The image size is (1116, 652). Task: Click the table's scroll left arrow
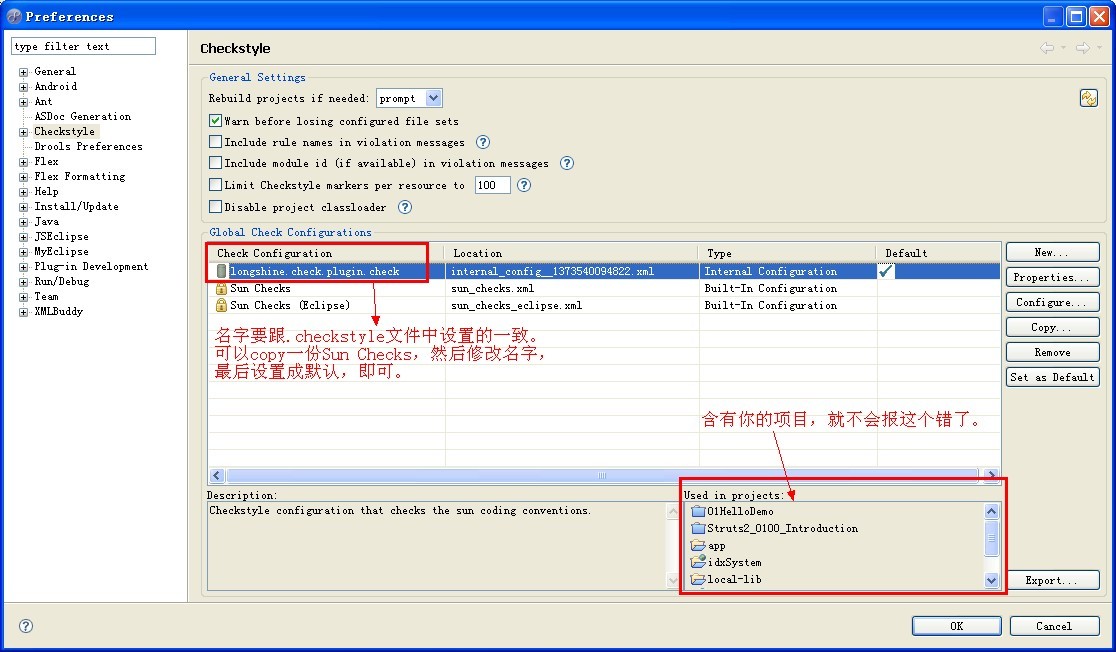click(x=217, y=475)
